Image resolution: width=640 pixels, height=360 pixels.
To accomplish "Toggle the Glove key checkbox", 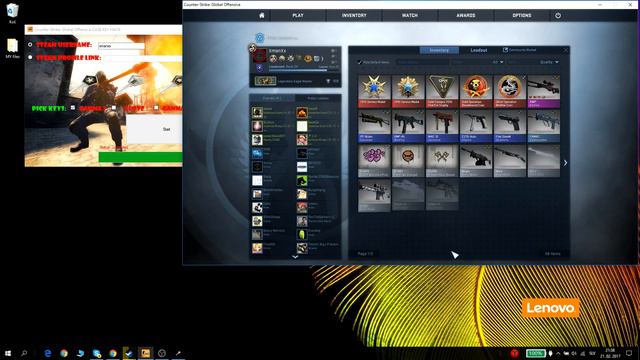I will tap(114, 108).
